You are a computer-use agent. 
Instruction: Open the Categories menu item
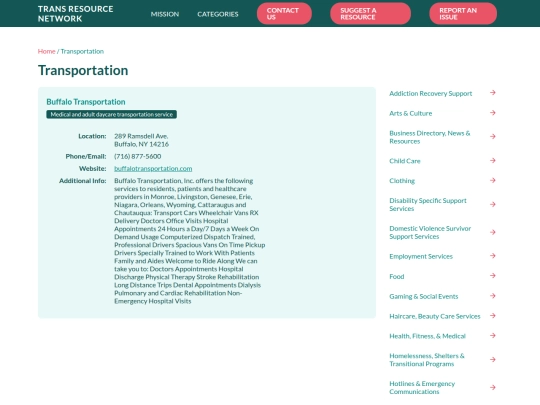(x=218, y=14)
